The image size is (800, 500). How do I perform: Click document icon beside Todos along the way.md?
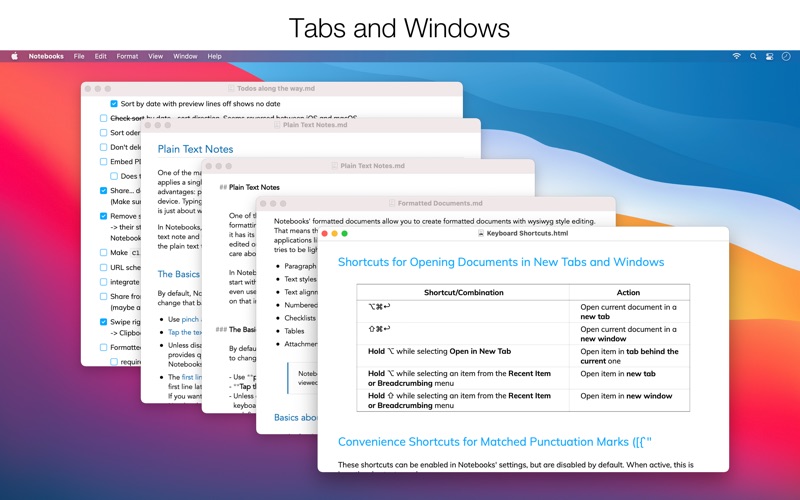click(x=231, y=88)
